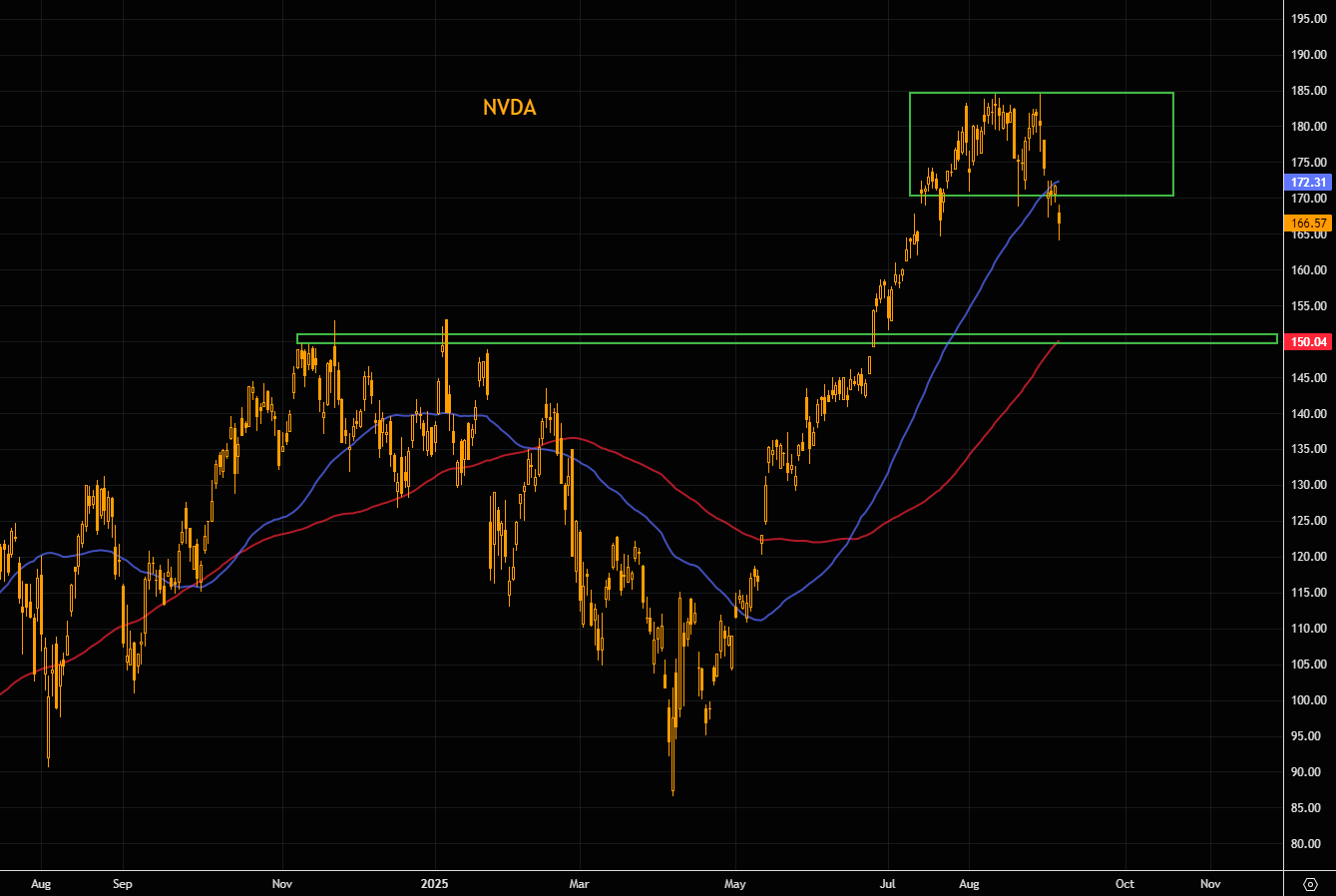
Task: Click the Sep label on the time axis
Action: pyautogui.click(x=123, y=884)
